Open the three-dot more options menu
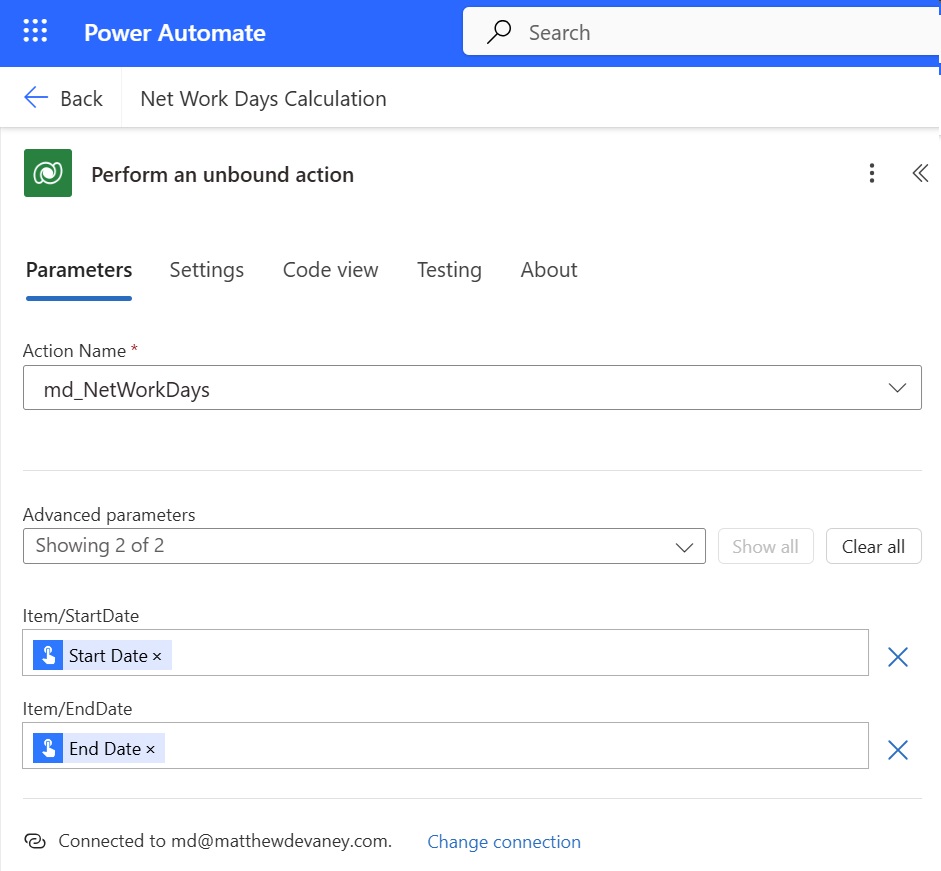 tap(871, 173)
